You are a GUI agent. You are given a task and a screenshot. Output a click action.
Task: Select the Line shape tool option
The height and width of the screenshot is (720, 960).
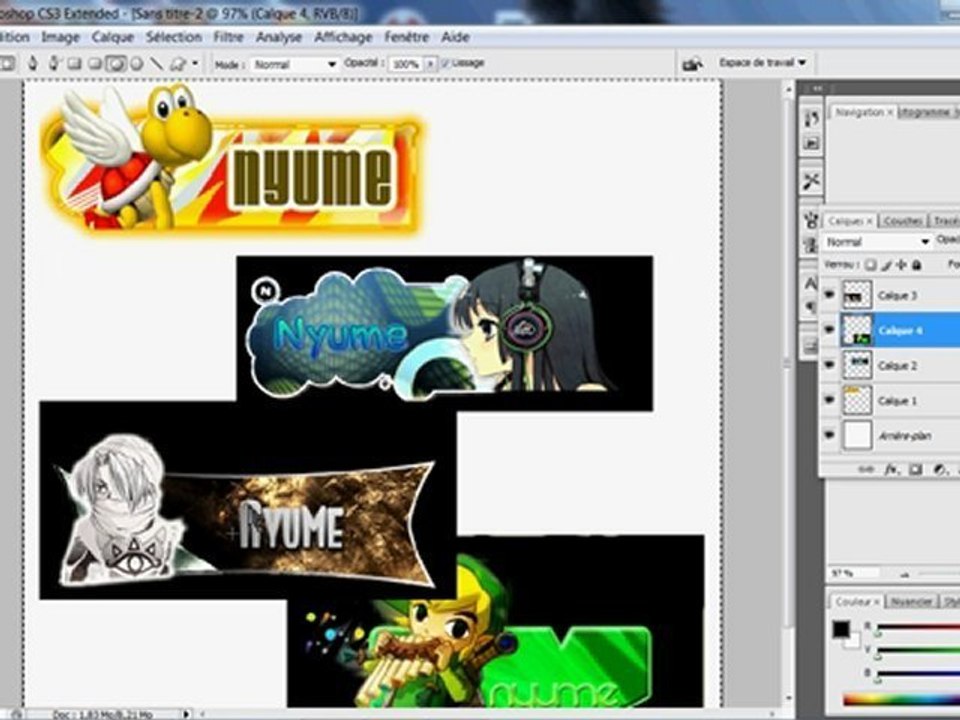point(157,63)
